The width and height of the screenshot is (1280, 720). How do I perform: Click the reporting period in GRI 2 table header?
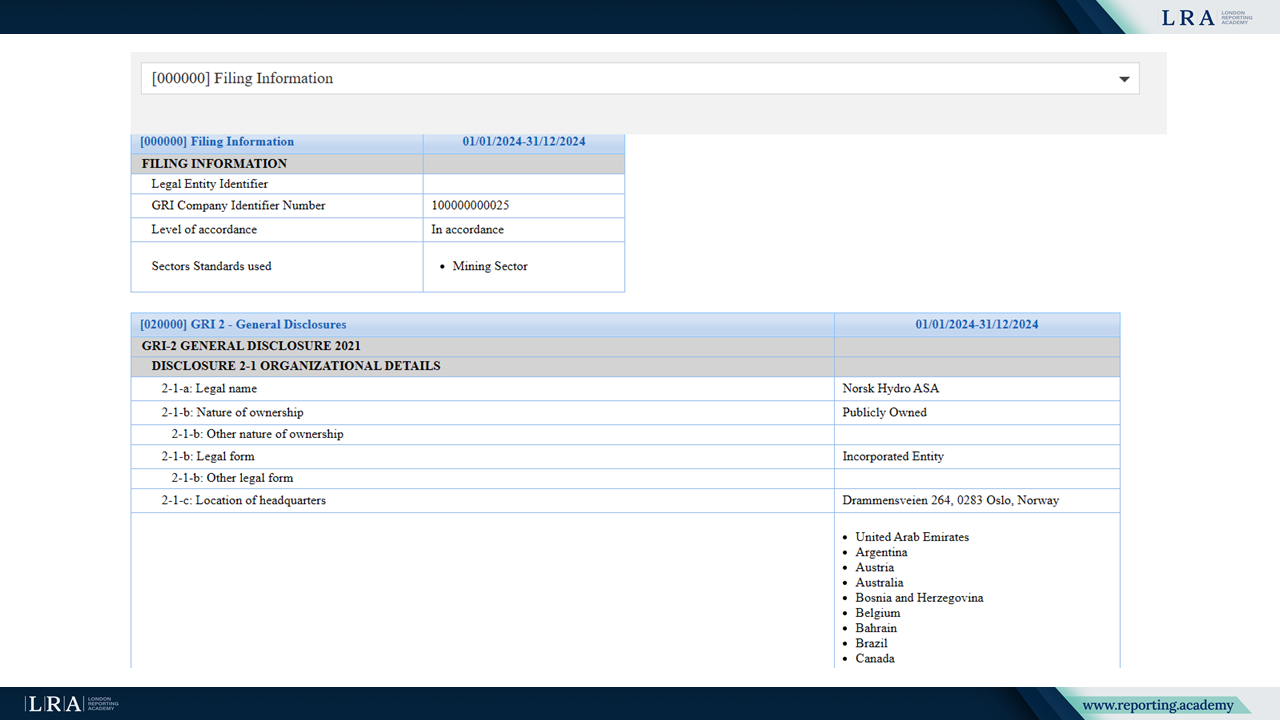tap(977, 325)
